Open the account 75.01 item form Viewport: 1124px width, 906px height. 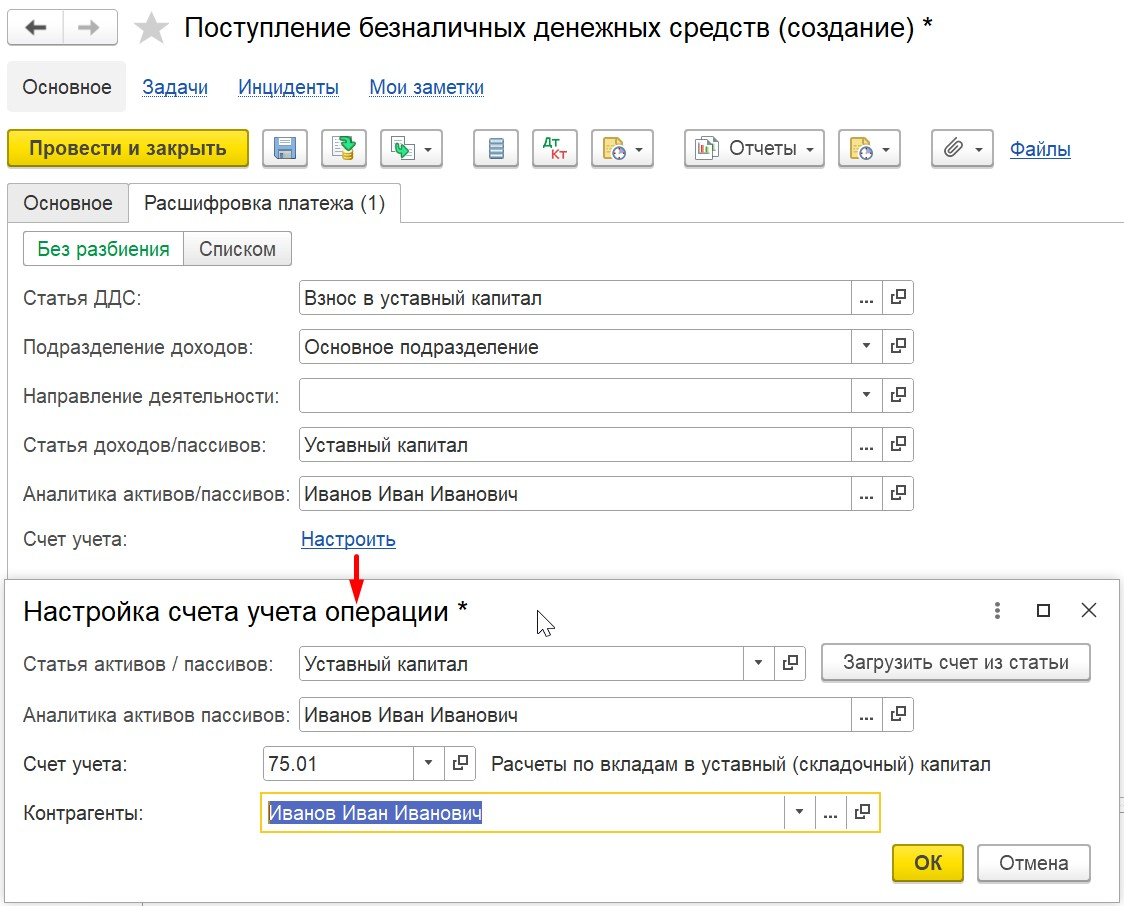tap(460, 763)
